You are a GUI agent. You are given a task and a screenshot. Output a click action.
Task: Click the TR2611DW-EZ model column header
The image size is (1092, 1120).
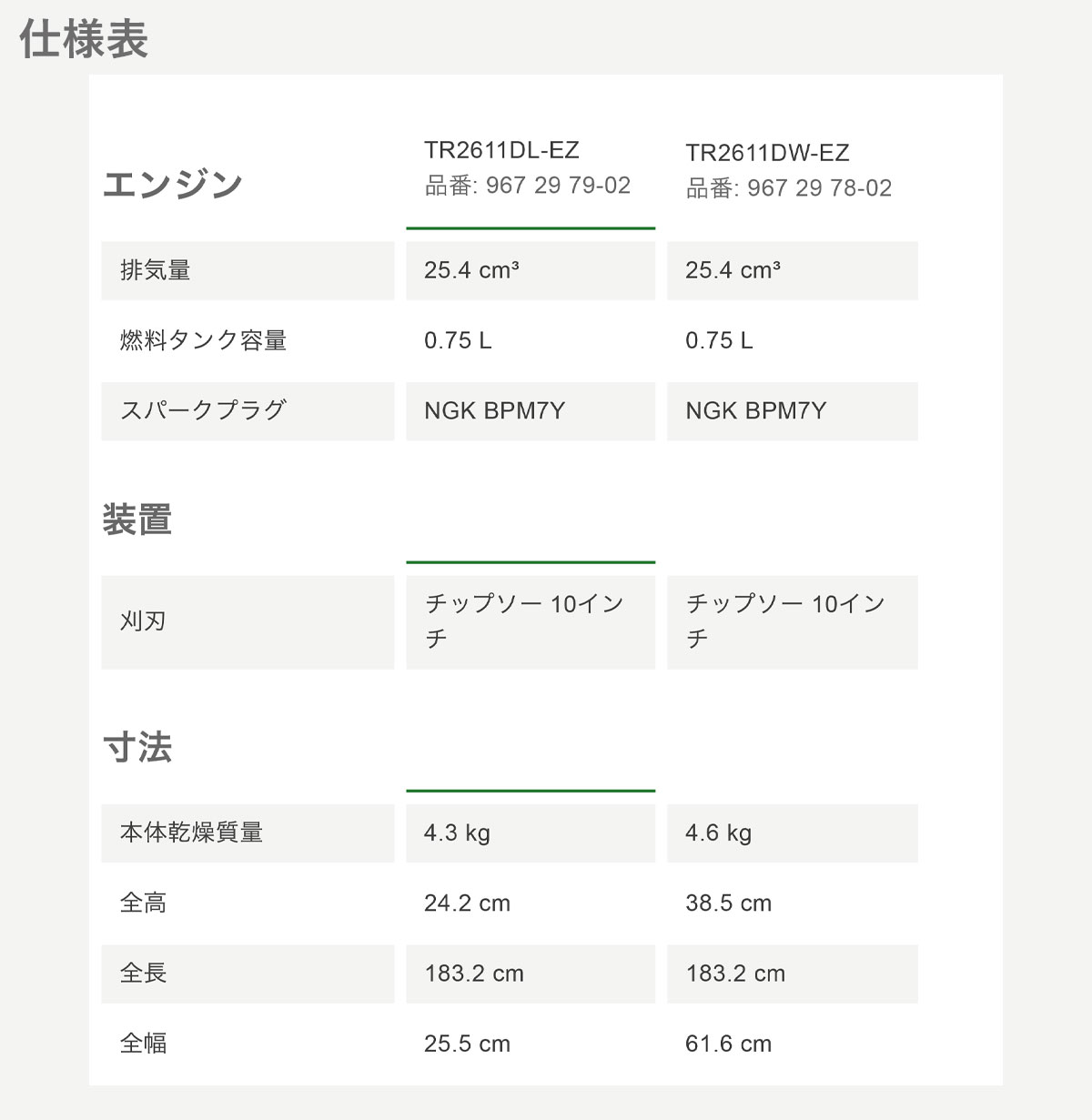pyautogui.click(x=767, y=153)
